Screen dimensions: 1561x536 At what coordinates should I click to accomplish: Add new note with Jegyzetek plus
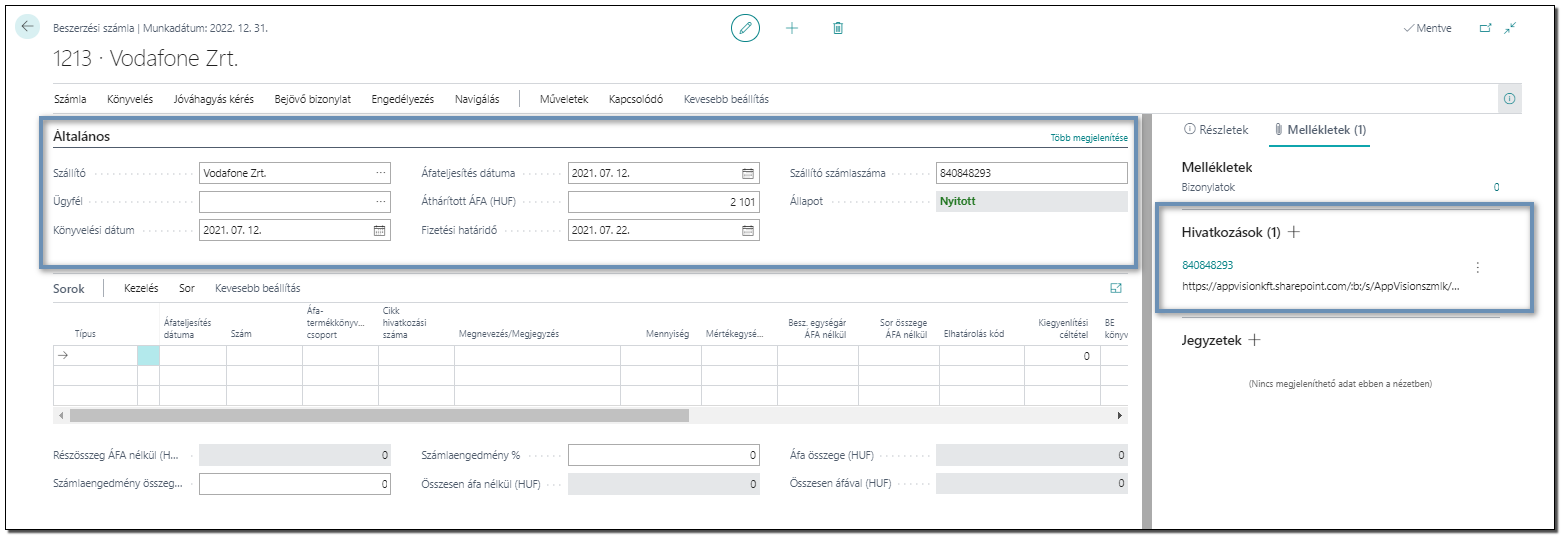click(1254, 340)
